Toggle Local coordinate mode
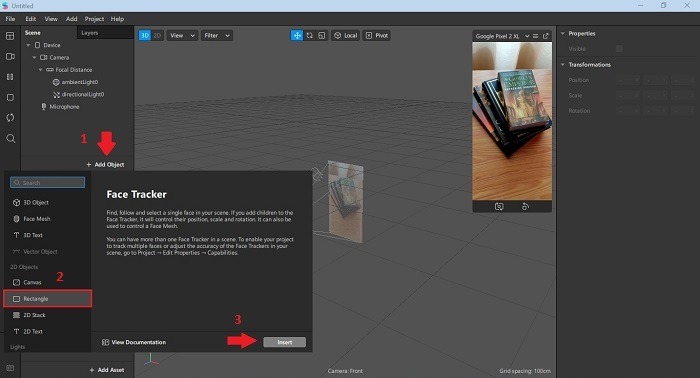The height and width of the screenshot is (378, 700). click(346, 35)
